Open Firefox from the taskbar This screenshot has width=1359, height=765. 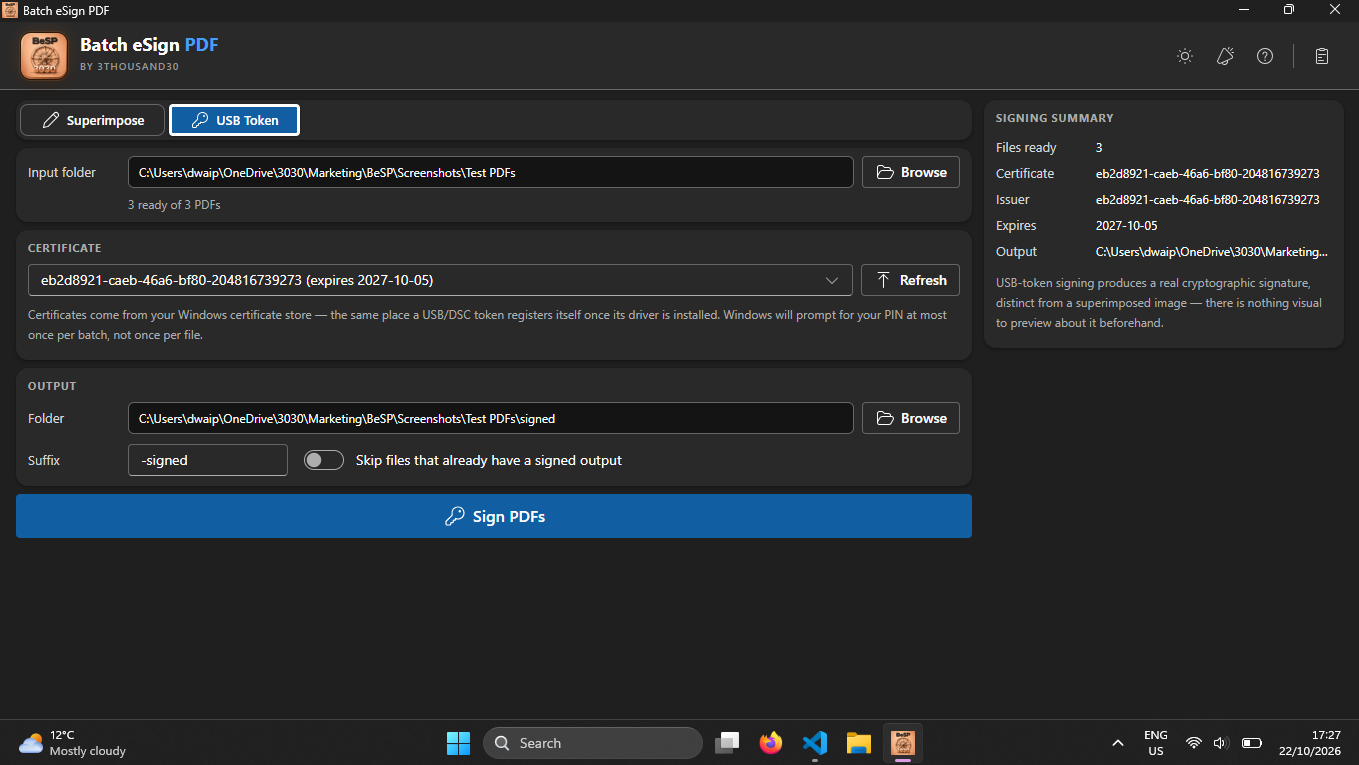770,743
